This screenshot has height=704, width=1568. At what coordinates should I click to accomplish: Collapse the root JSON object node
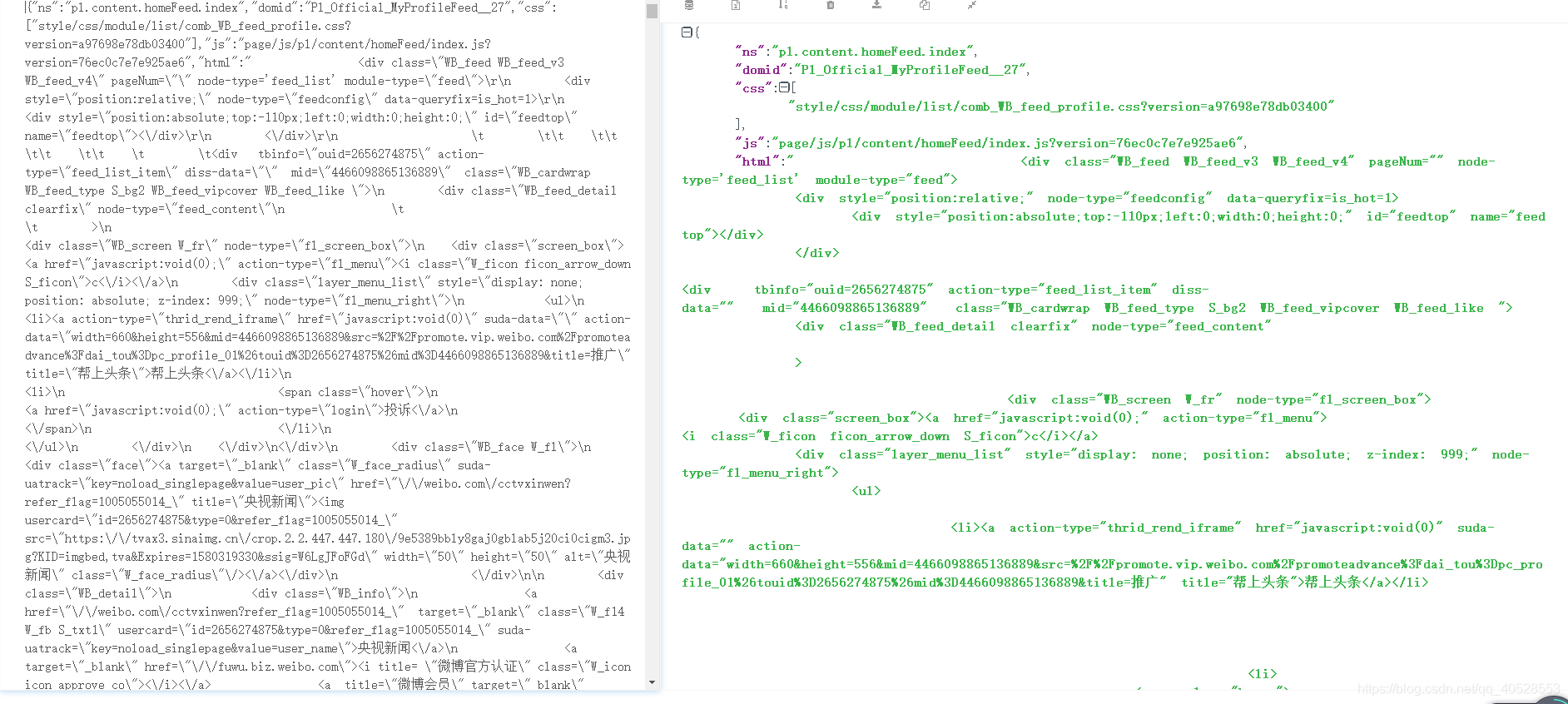[687, 32]
